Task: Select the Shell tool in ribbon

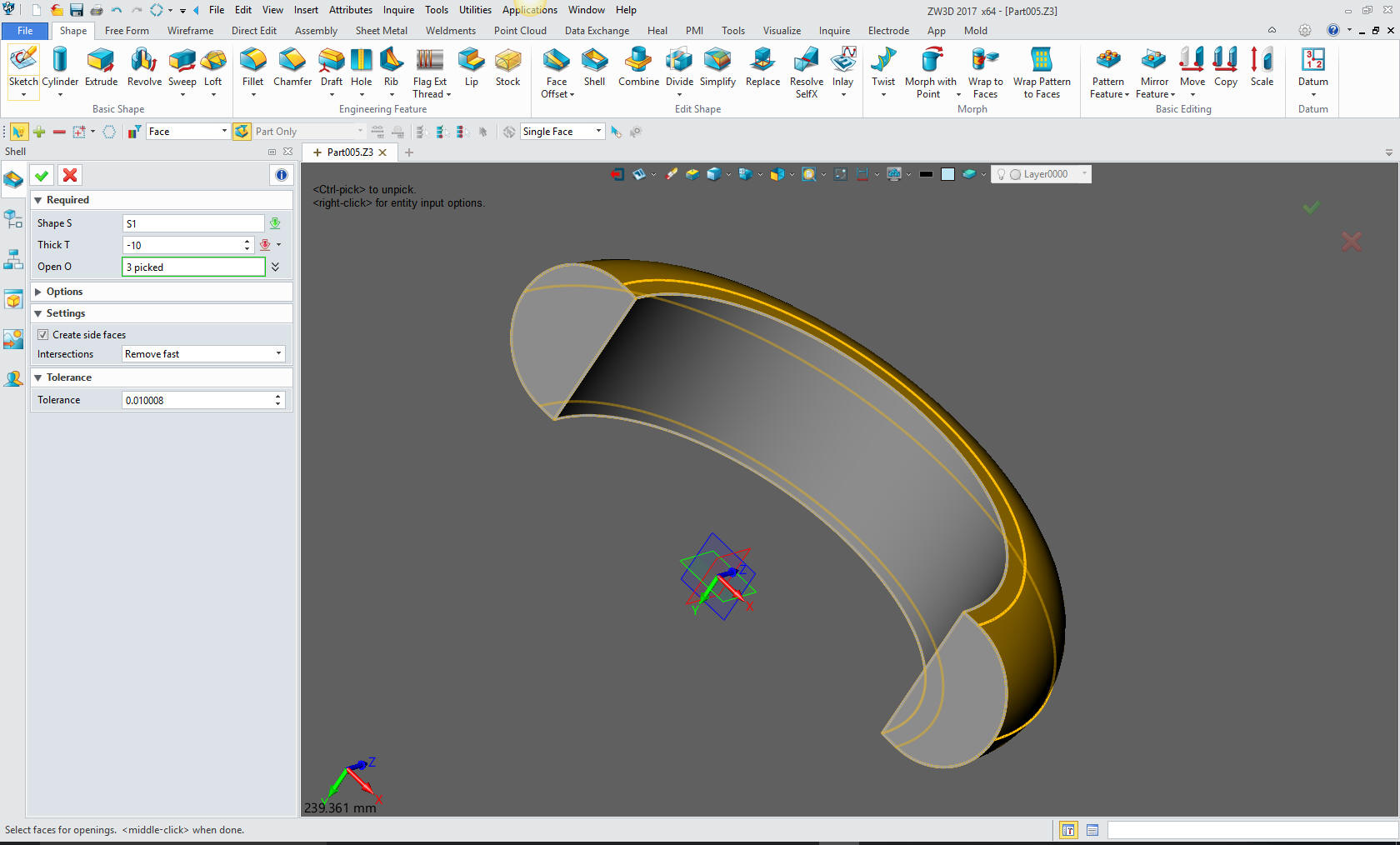Action: pyautogui.click(x=594, y=67)
